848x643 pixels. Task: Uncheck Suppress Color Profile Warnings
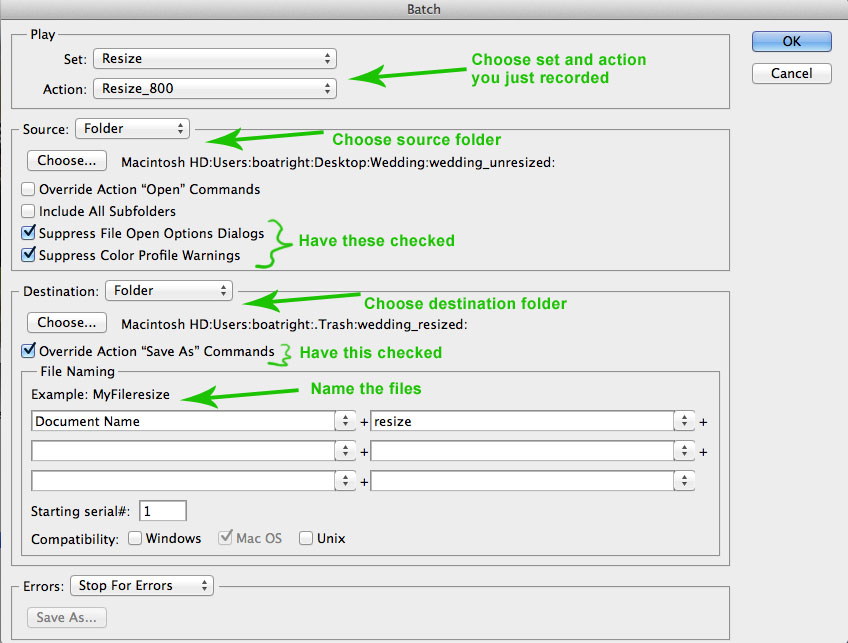click(28, 255)
